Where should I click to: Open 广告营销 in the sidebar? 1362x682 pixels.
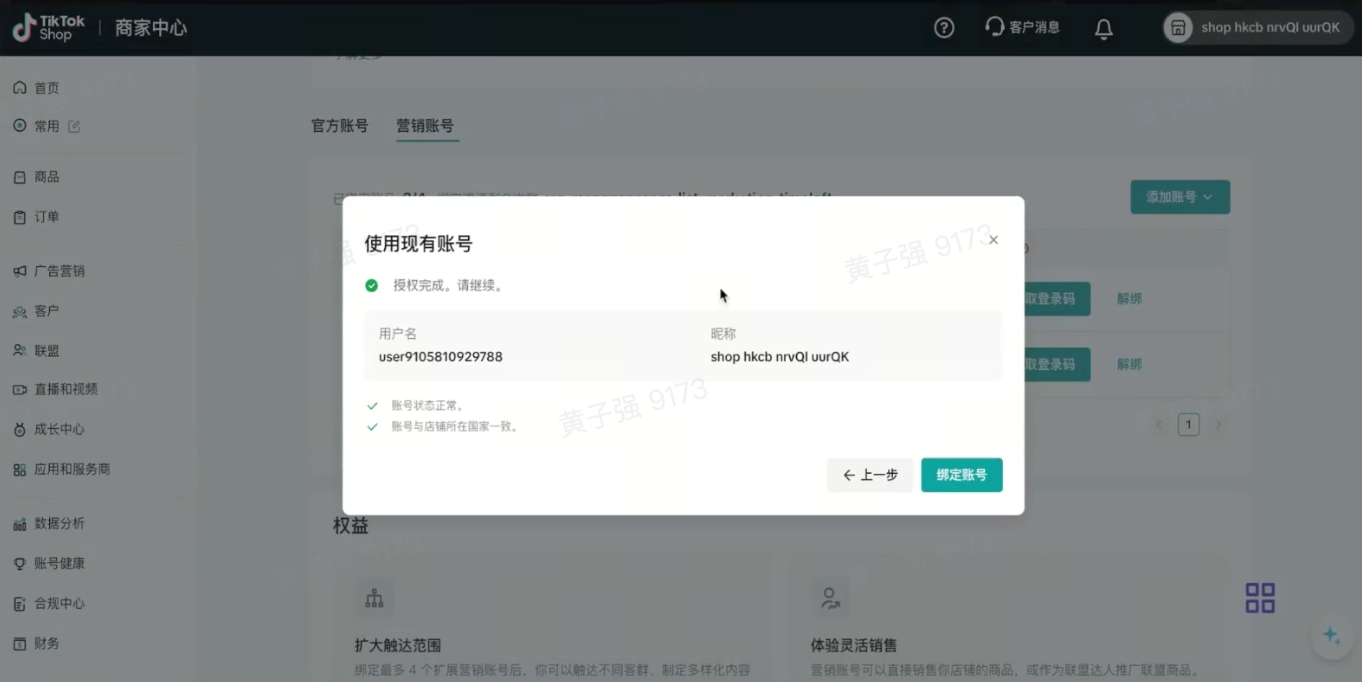[58, 271]
